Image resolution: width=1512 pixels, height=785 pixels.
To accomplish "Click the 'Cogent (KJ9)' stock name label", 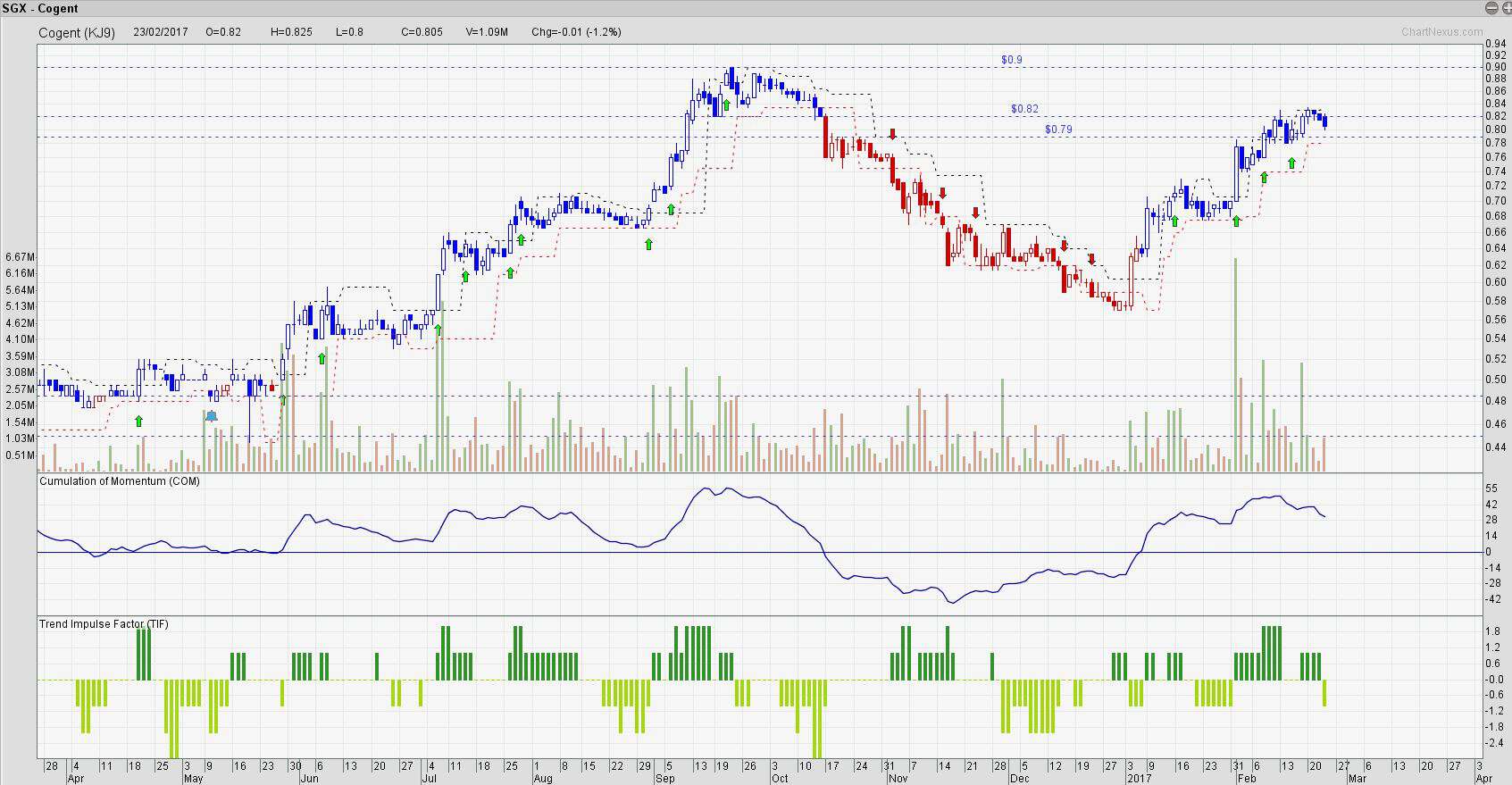I will [77, 33].
